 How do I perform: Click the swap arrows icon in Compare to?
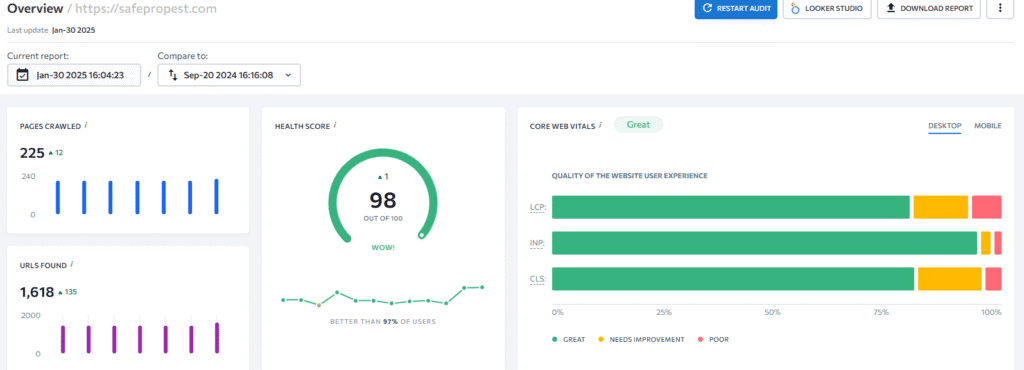click(x=173, y=75)
